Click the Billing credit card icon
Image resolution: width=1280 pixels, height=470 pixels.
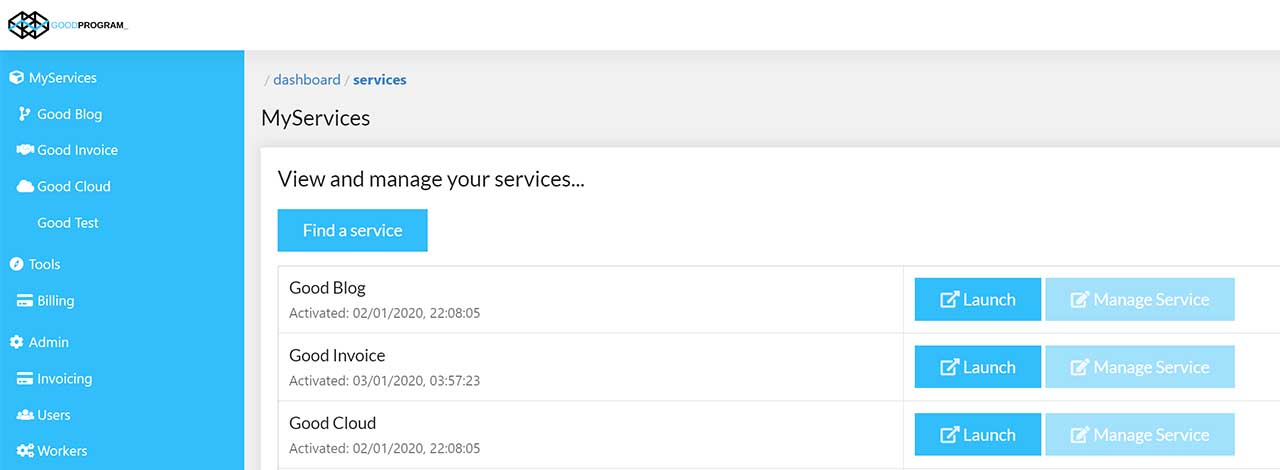tap(25, 301)
